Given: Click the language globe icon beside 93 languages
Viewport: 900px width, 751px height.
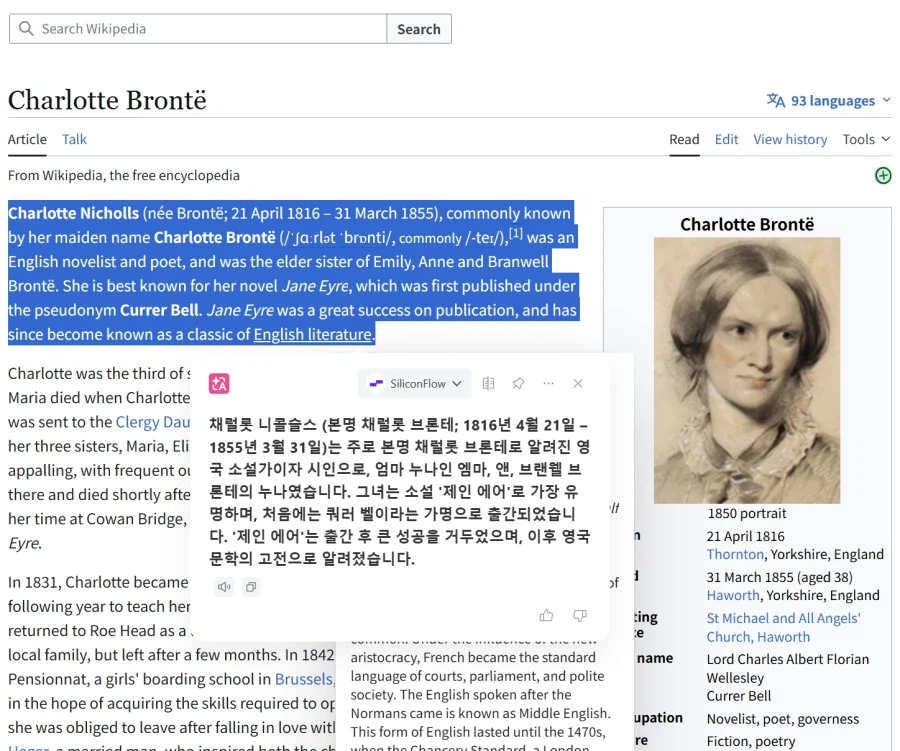Looking at the screenshot, I should [x=775, y=100].
